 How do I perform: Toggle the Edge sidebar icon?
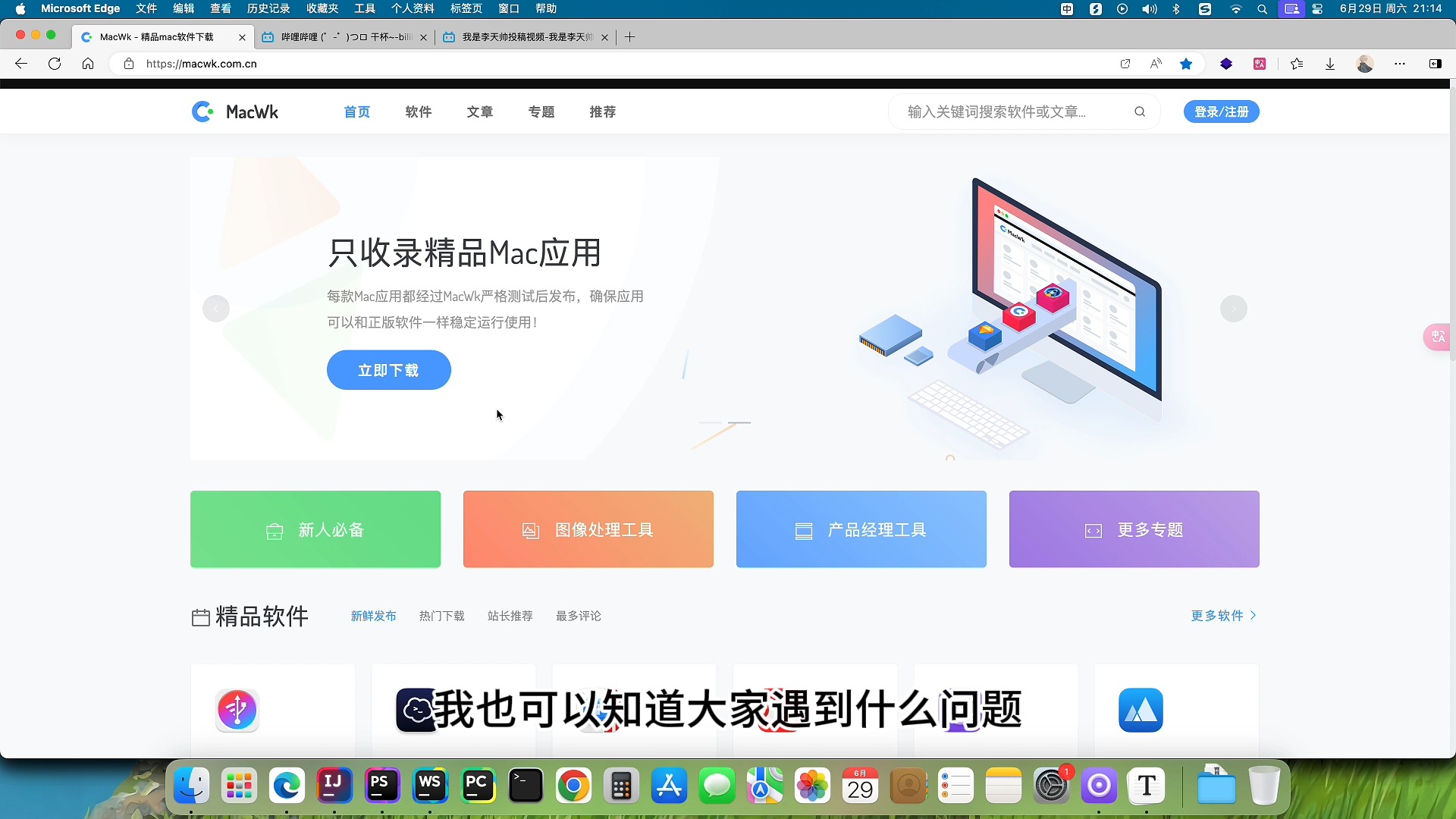pos(1436,64)
